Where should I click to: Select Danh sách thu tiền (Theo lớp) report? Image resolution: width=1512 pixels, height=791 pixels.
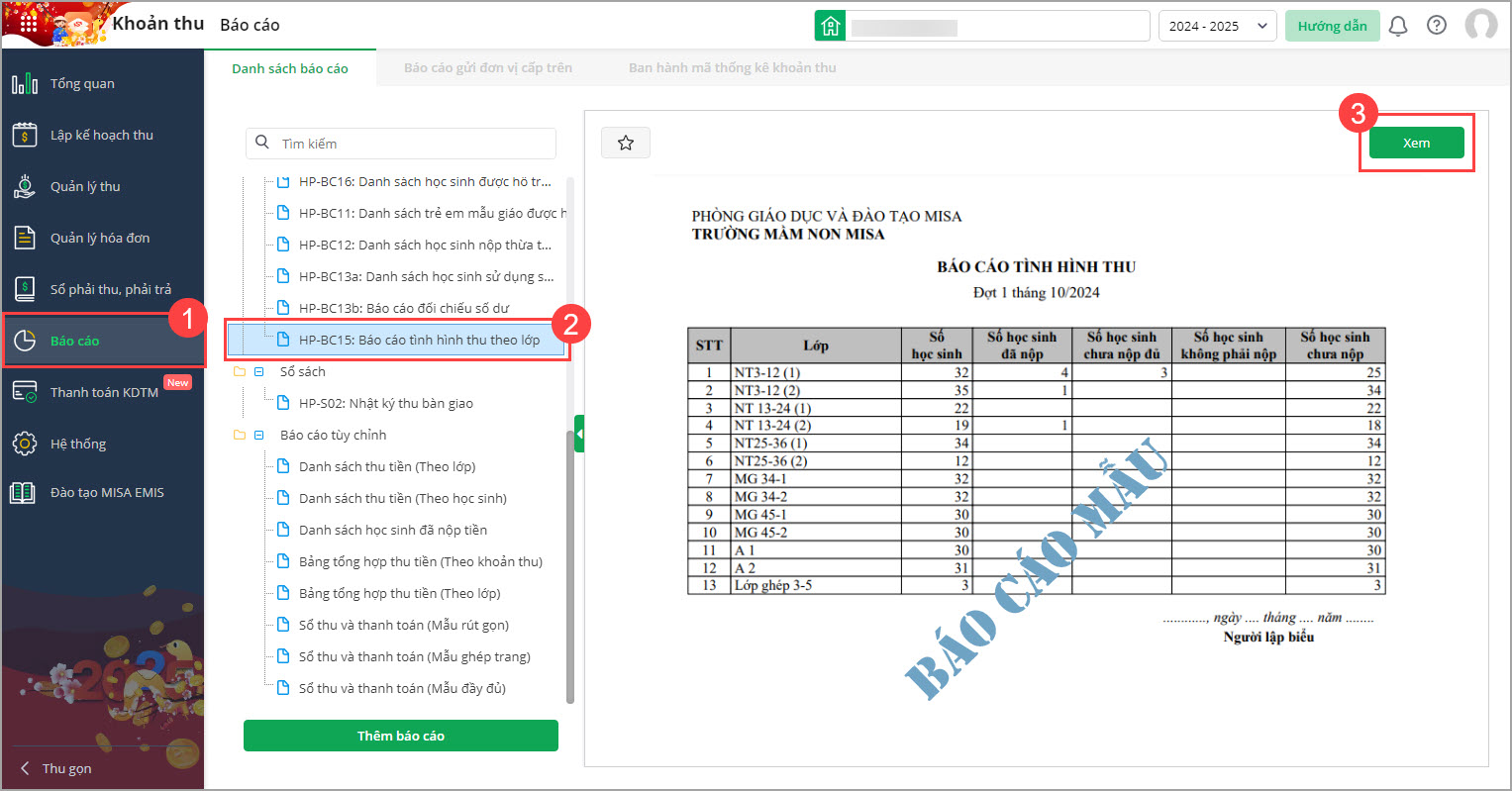[x=387, y=466]
